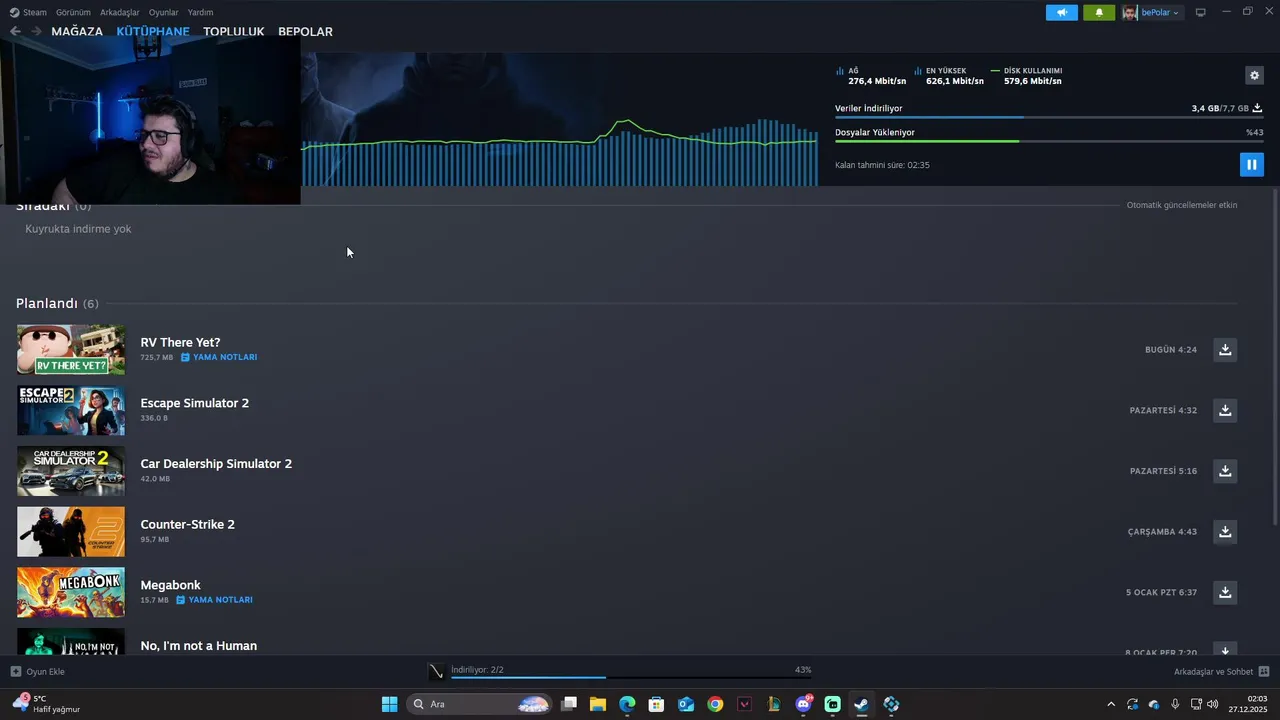Go to the TOPLULUK tab

point(234,31)
